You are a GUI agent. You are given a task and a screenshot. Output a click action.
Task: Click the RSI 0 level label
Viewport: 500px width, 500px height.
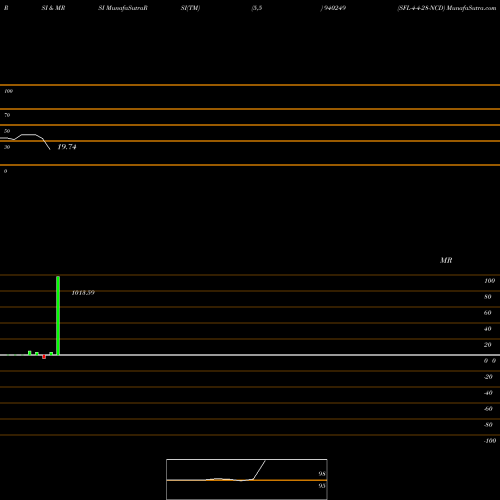click(x=6, y=171)
